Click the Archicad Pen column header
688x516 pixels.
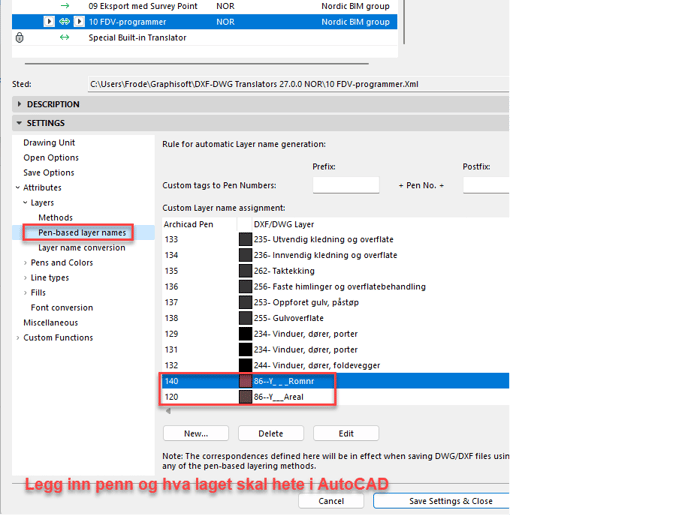tap(200, 224)
